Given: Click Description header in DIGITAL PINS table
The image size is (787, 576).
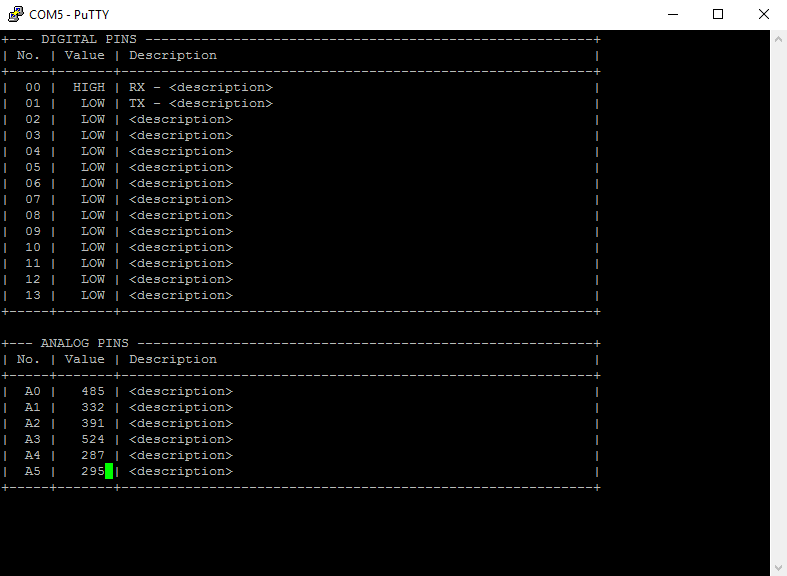Looking at the screenshot, I should pos(173,55).
